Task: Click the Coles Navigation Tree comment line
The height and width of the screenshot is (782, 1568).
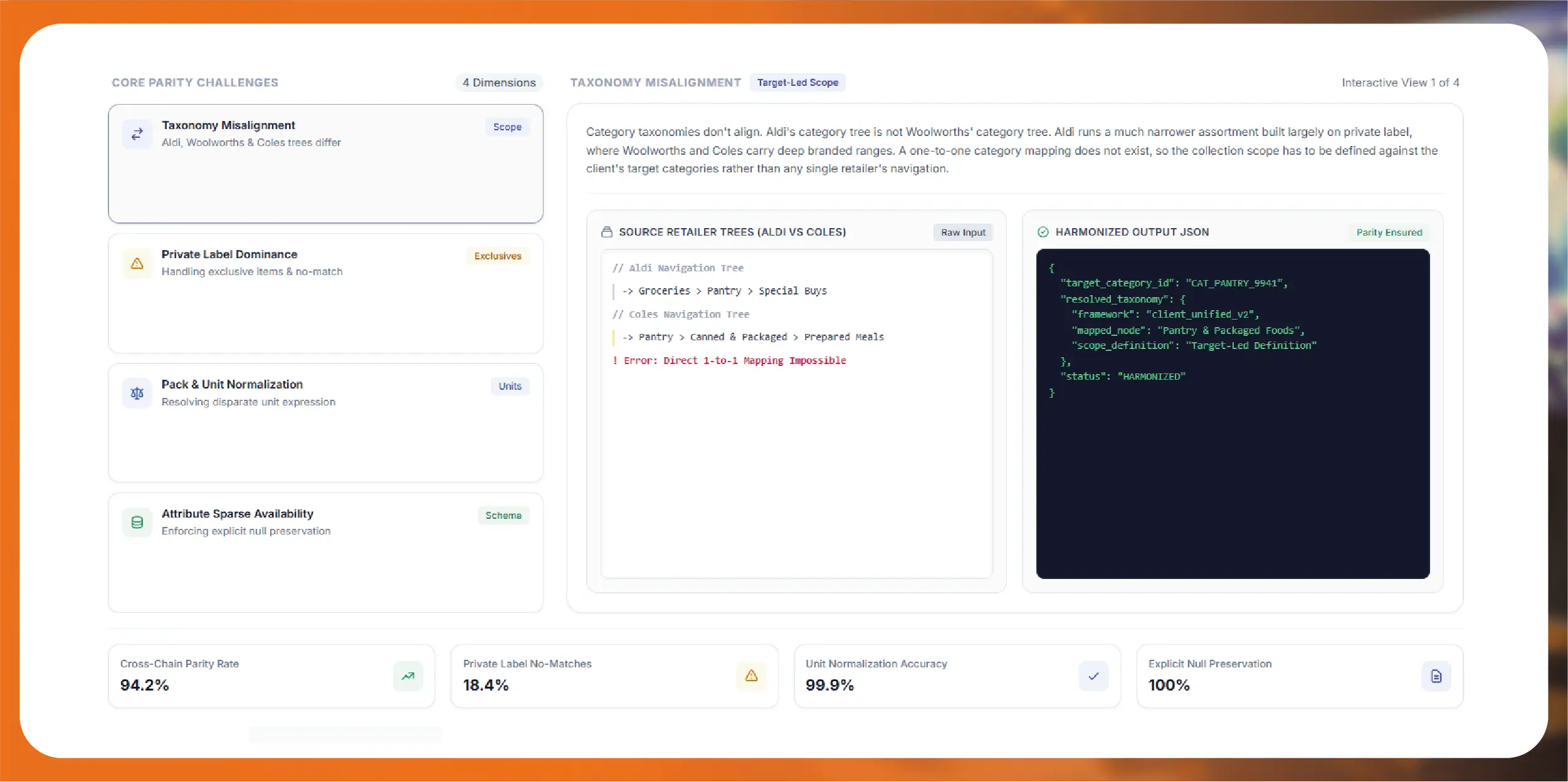Action: (681, 315)
